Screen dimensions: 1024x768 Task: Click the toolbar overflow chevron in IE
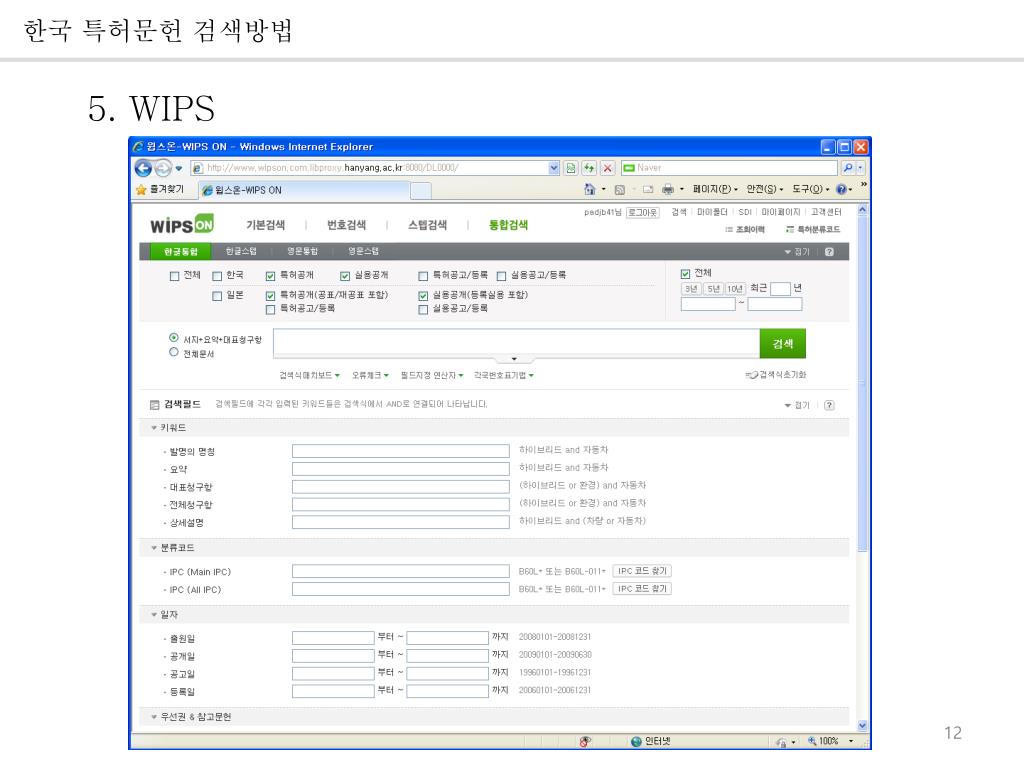(863, 185)
